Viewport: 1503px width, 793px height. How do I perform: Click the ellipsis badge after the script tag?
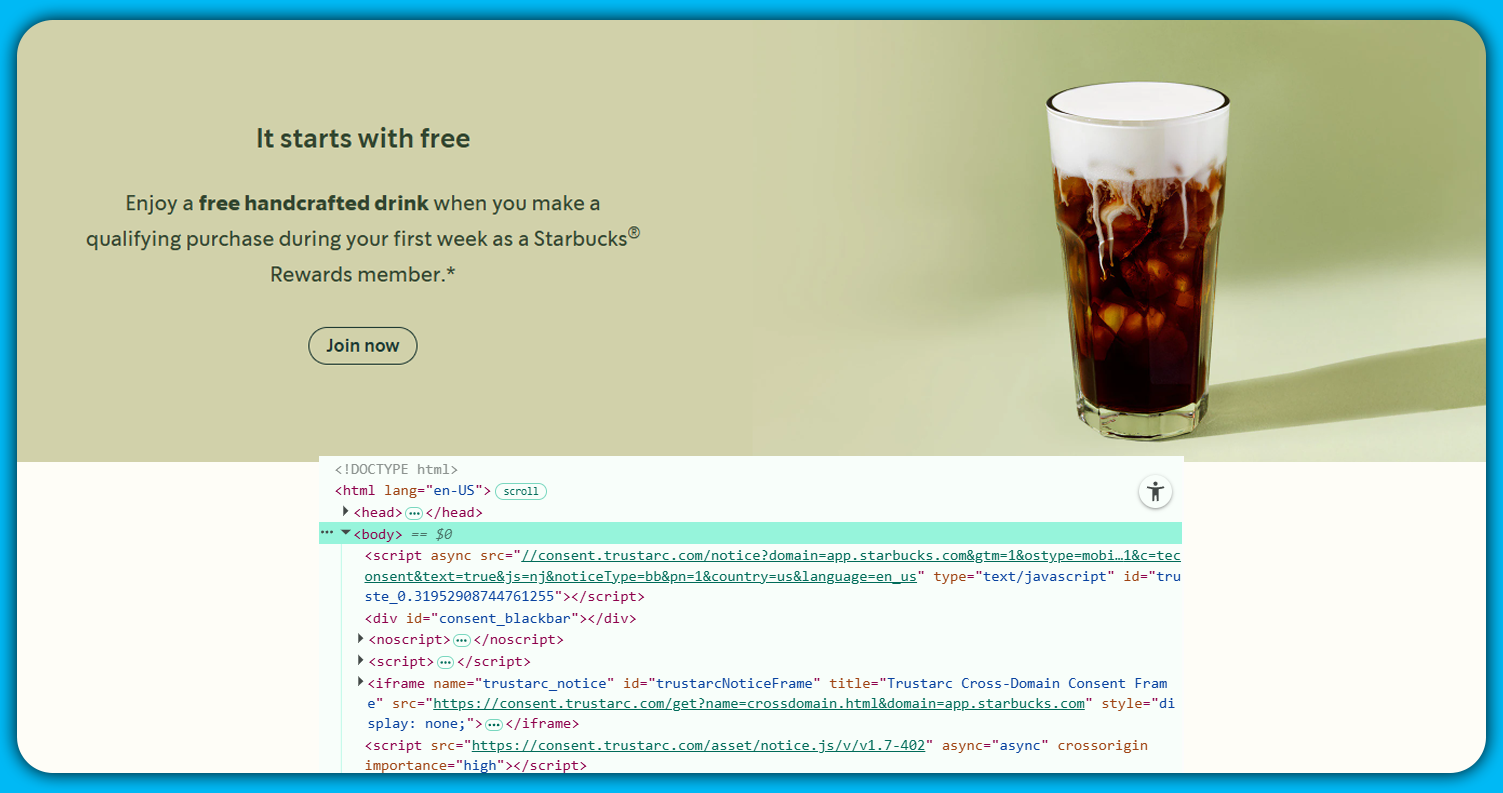pyautogui.click(x=445, y=662)
